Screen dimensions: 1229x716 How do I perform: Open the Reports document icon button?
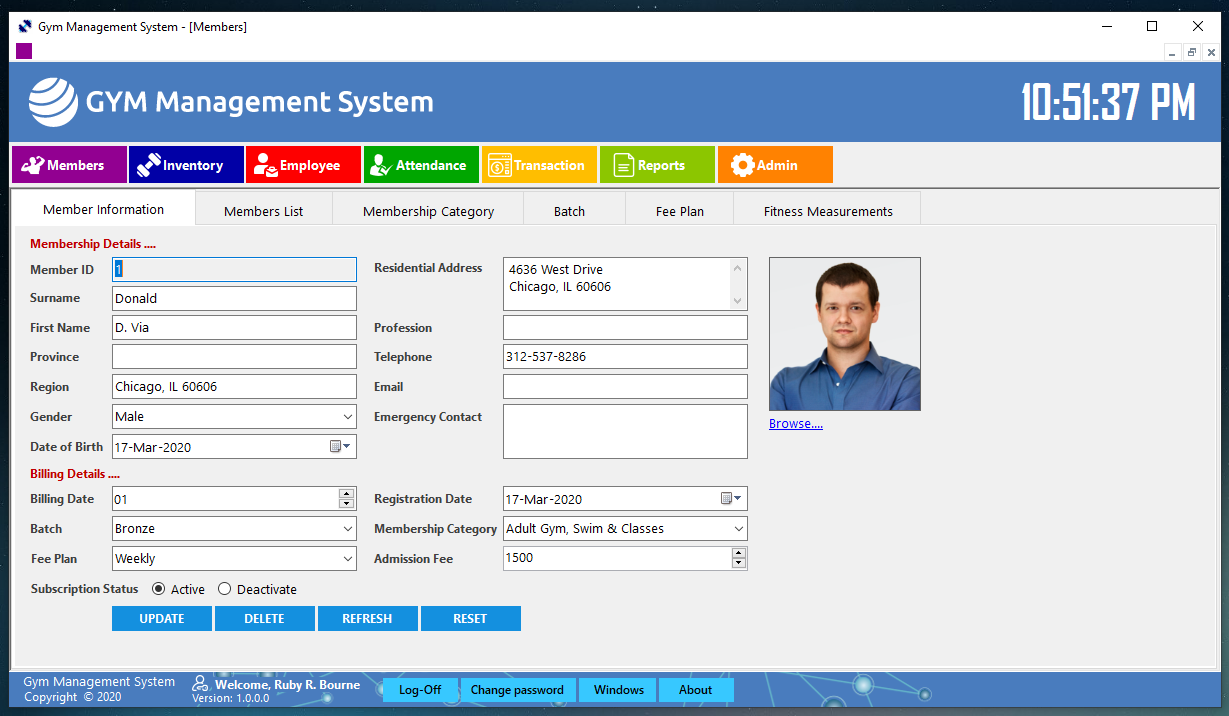point(657,165)
